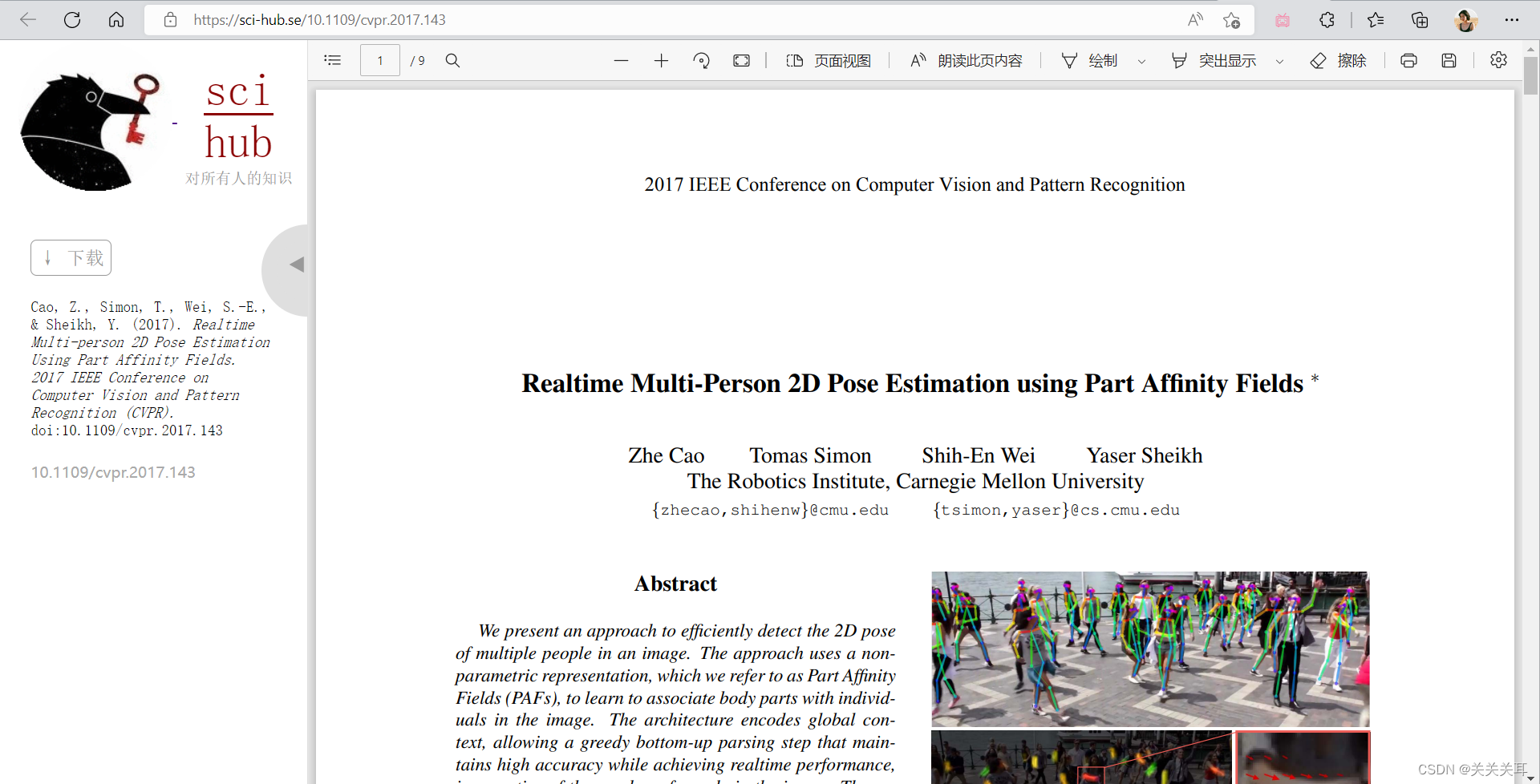The width and height of the screenshot is (1540, 784).
Task: Zoom out the PDF
Action: pyautogui.click(x=621, y=60)
